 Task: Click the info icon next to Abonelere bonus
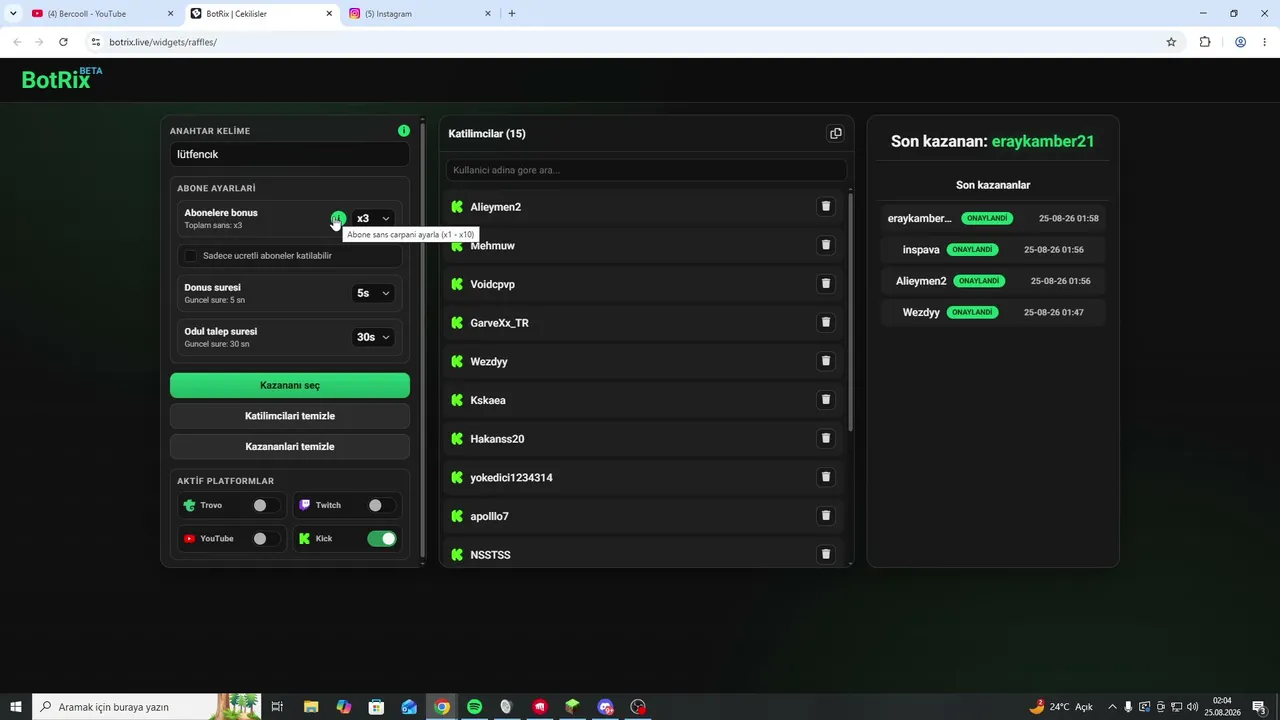[x=338, y=218]
